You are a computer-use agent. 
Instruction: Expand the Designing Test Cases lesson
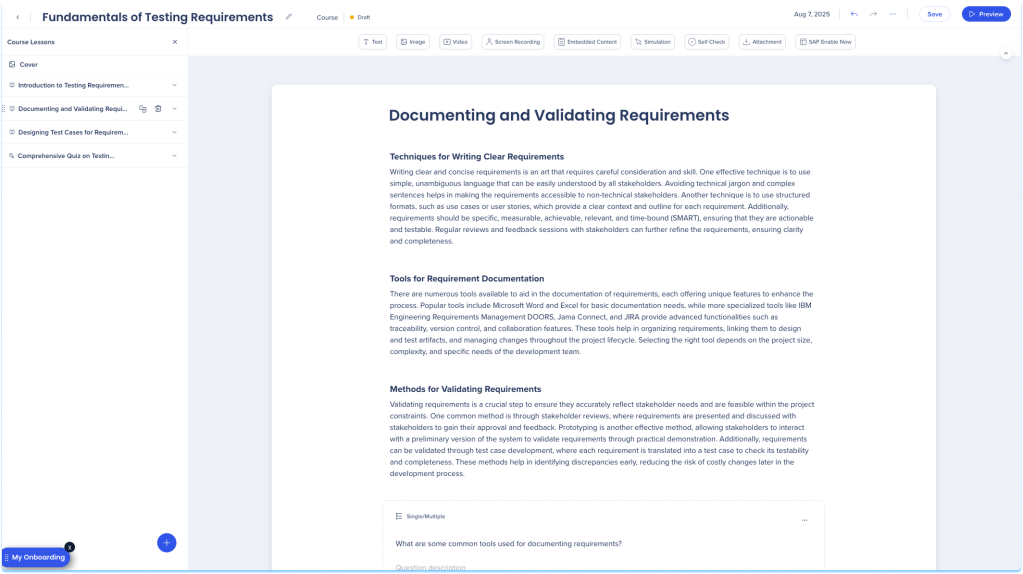(174, 132)
